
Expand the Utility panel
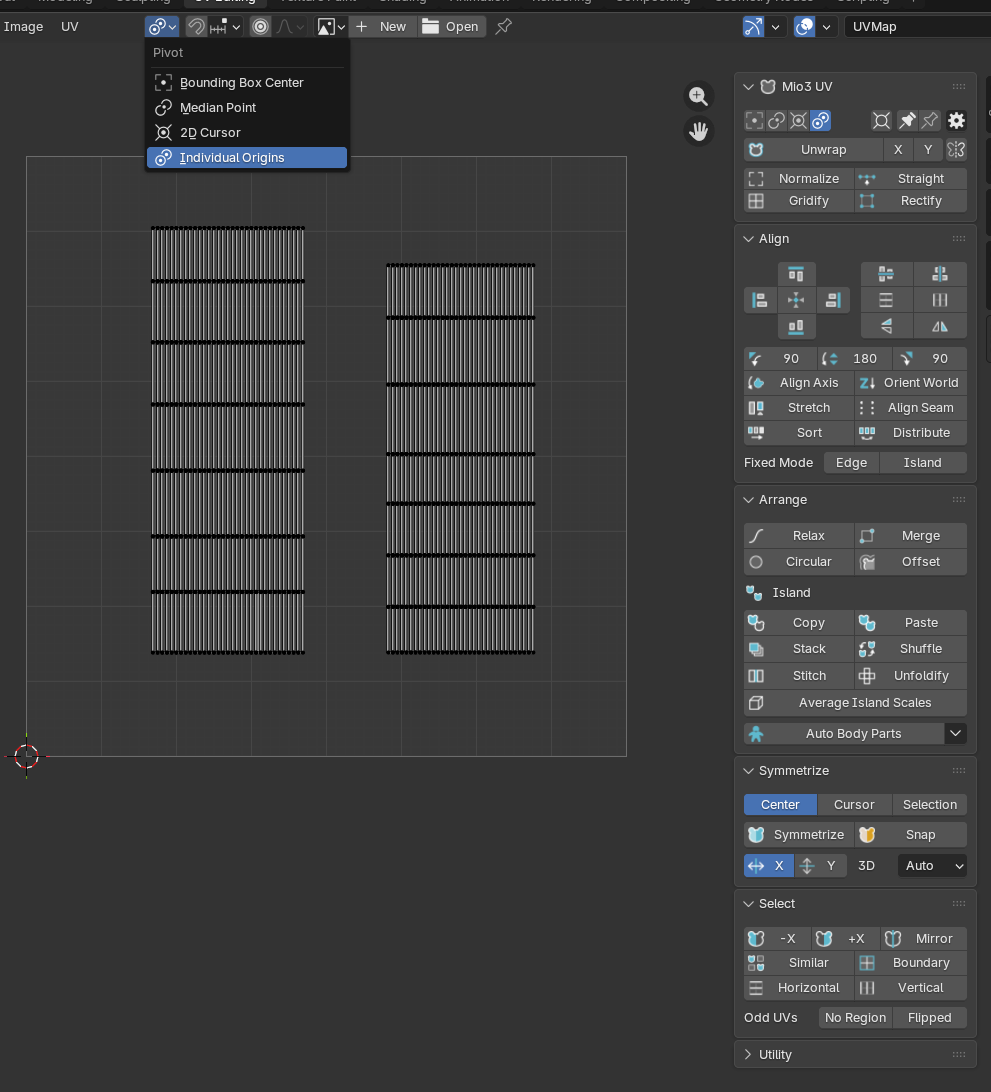(775, 1055)
